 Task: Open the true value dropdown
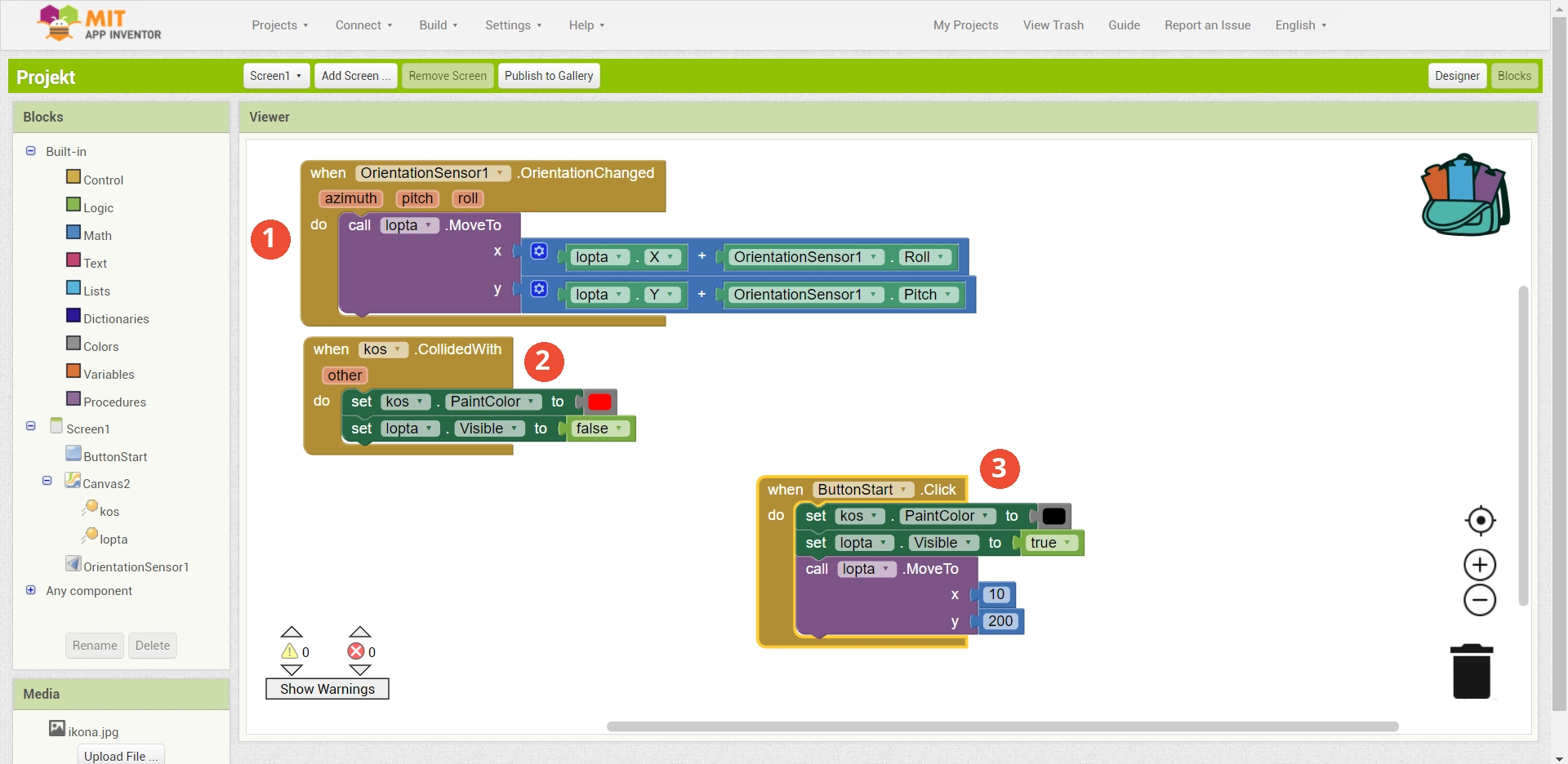[1051, 543]
